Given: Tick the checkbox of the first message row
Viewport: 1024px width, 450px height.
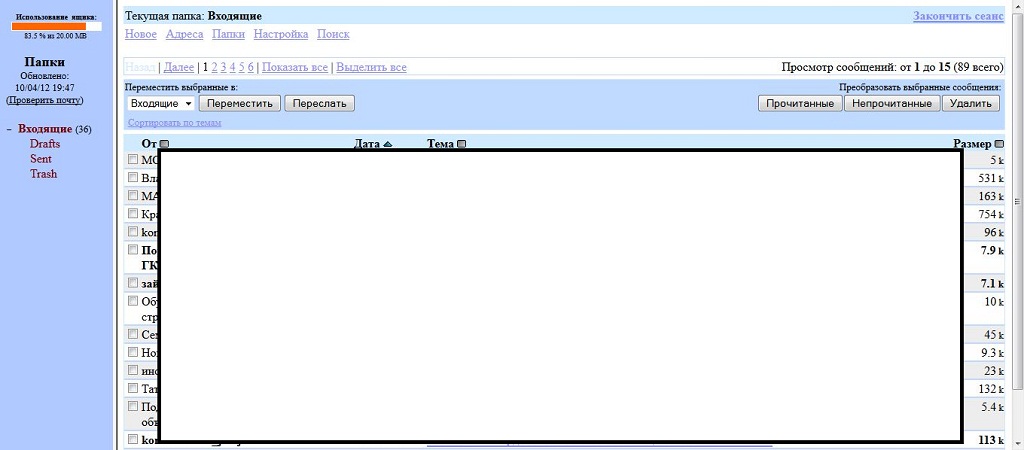Looking at the screenshot, I should click(x=133, y=160).
